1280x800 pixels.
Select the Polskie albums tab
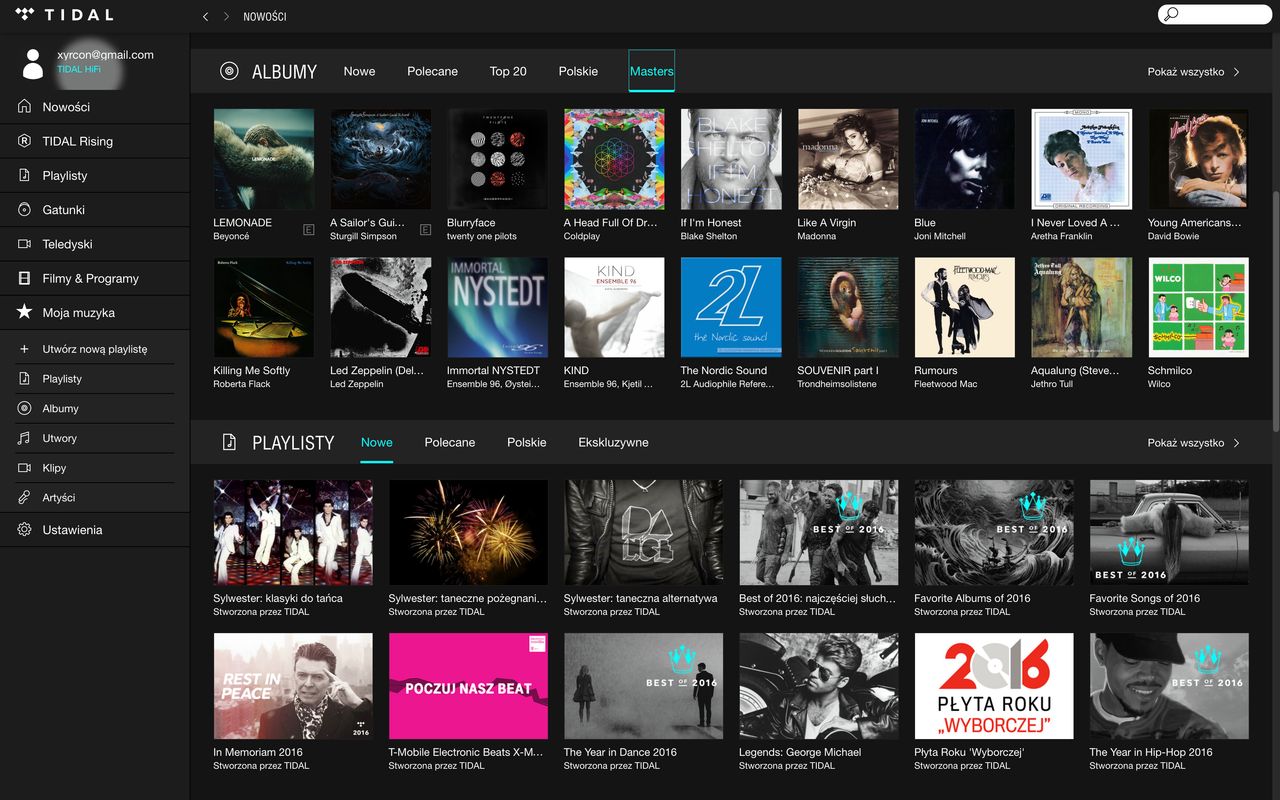coord(578,71)
